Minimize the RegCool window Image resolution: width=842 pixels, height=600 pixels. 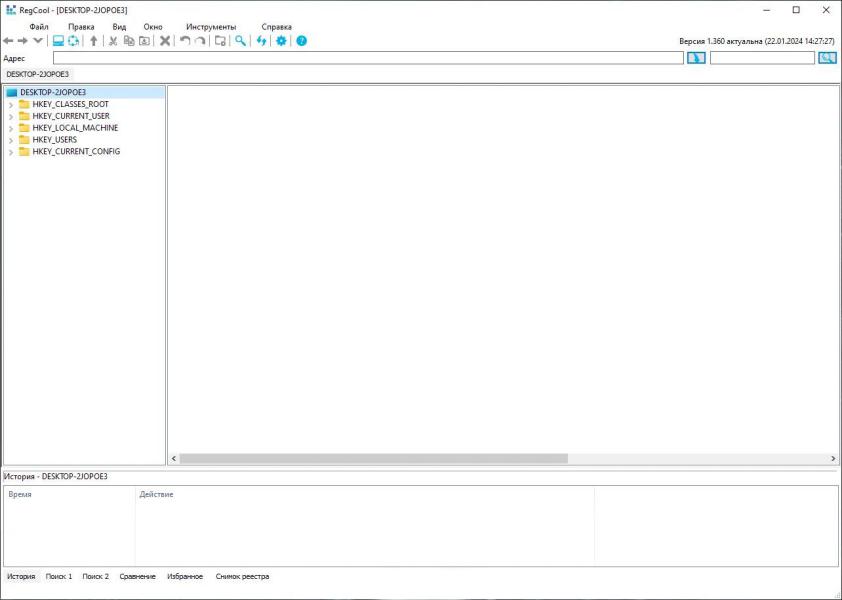pyautogui.click(x=767, y=10)
